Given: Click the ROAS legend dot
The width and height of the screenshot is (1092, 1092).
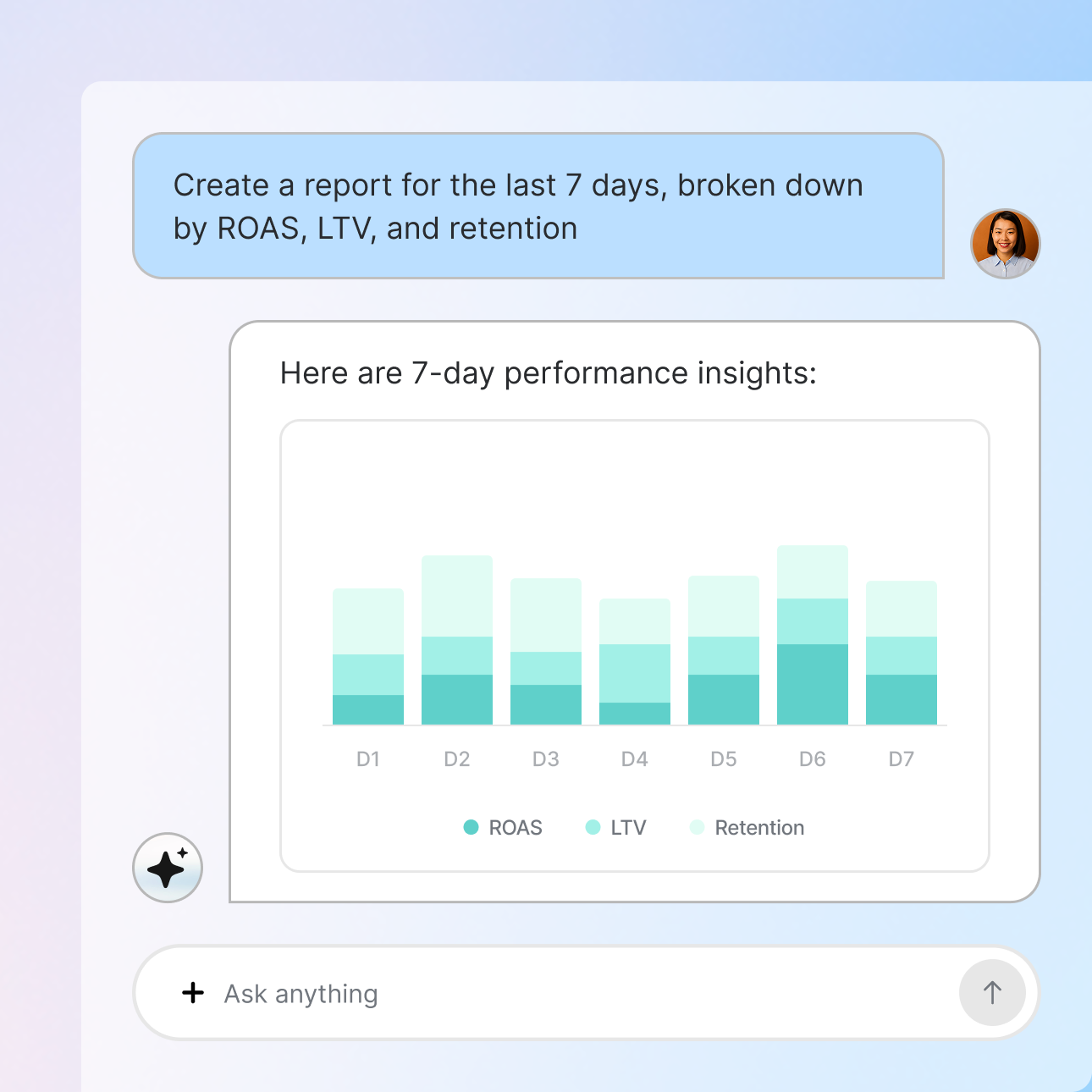Looking at the screenshot, I should (470, 827).
